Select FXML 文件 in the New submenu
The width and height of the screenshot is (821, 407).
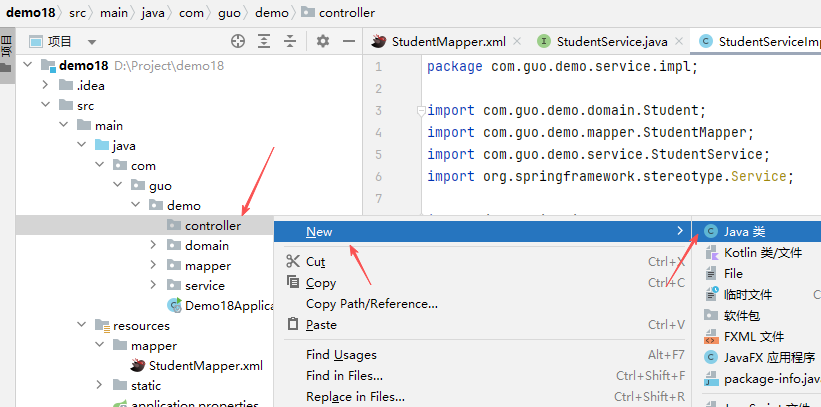click(754, 337)
